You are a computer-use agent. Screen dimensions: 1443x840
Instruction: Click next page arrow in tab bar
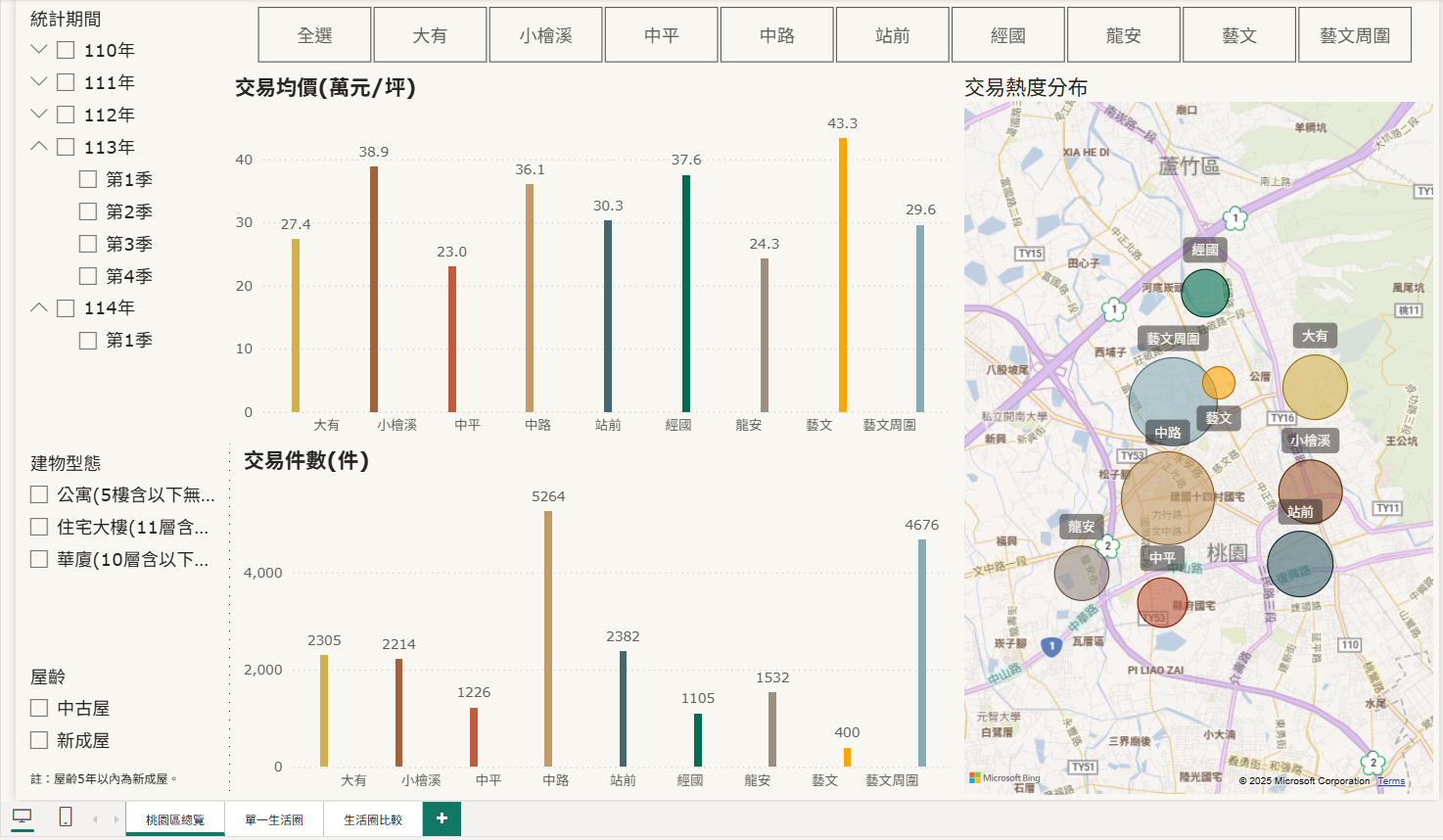(x=116, y=819)
